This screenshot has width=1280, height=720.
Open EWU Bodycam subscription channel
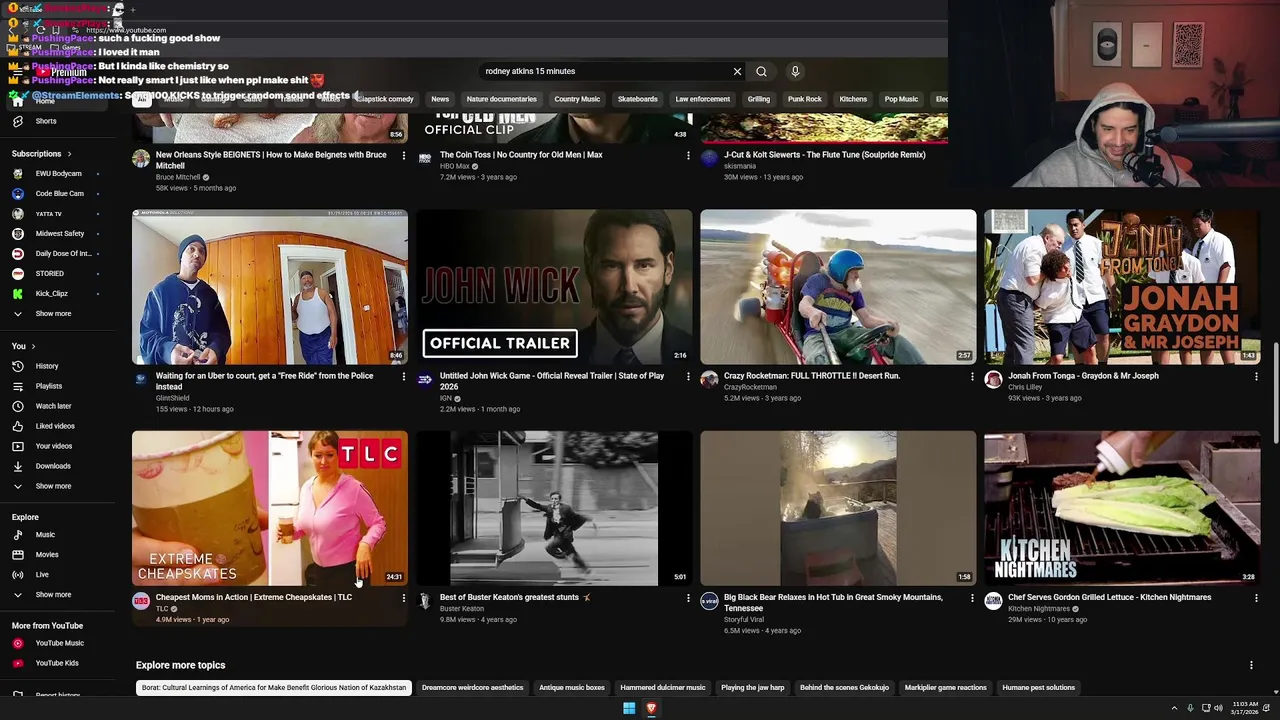(58, 174)
